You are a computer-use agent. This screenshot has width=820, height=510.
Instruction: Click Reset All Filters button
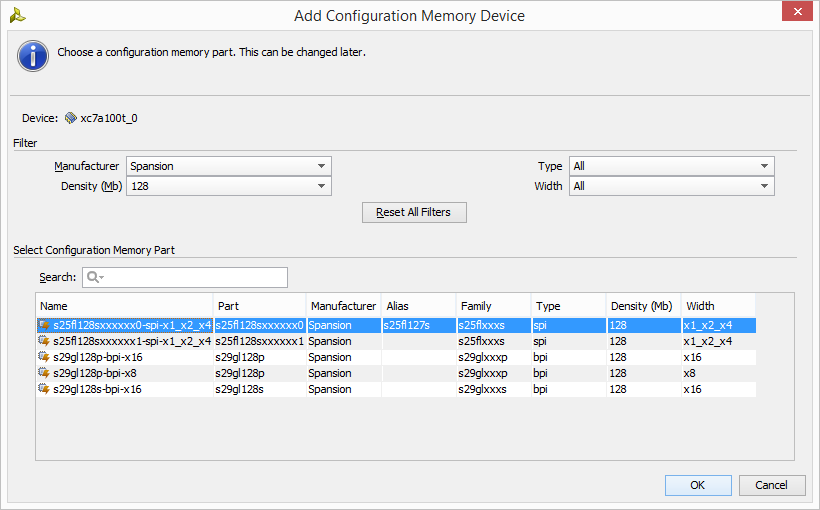coord(414,212)
